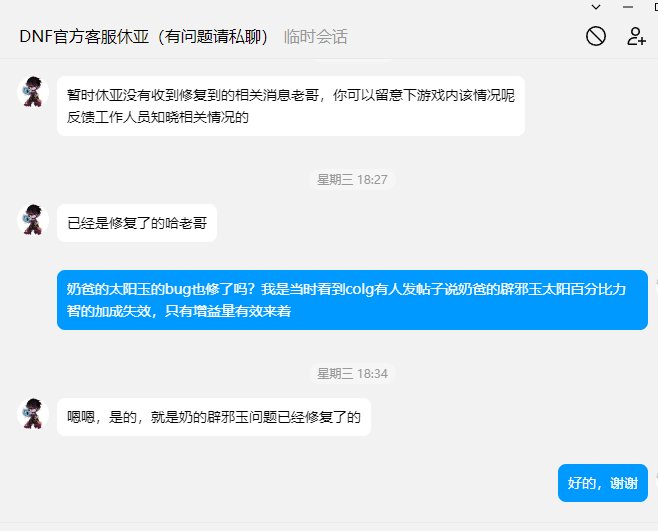Select the blue '奶爸的太阳玉的bug' message bubble
Screen dimensions: 658x531
[352, 300]
